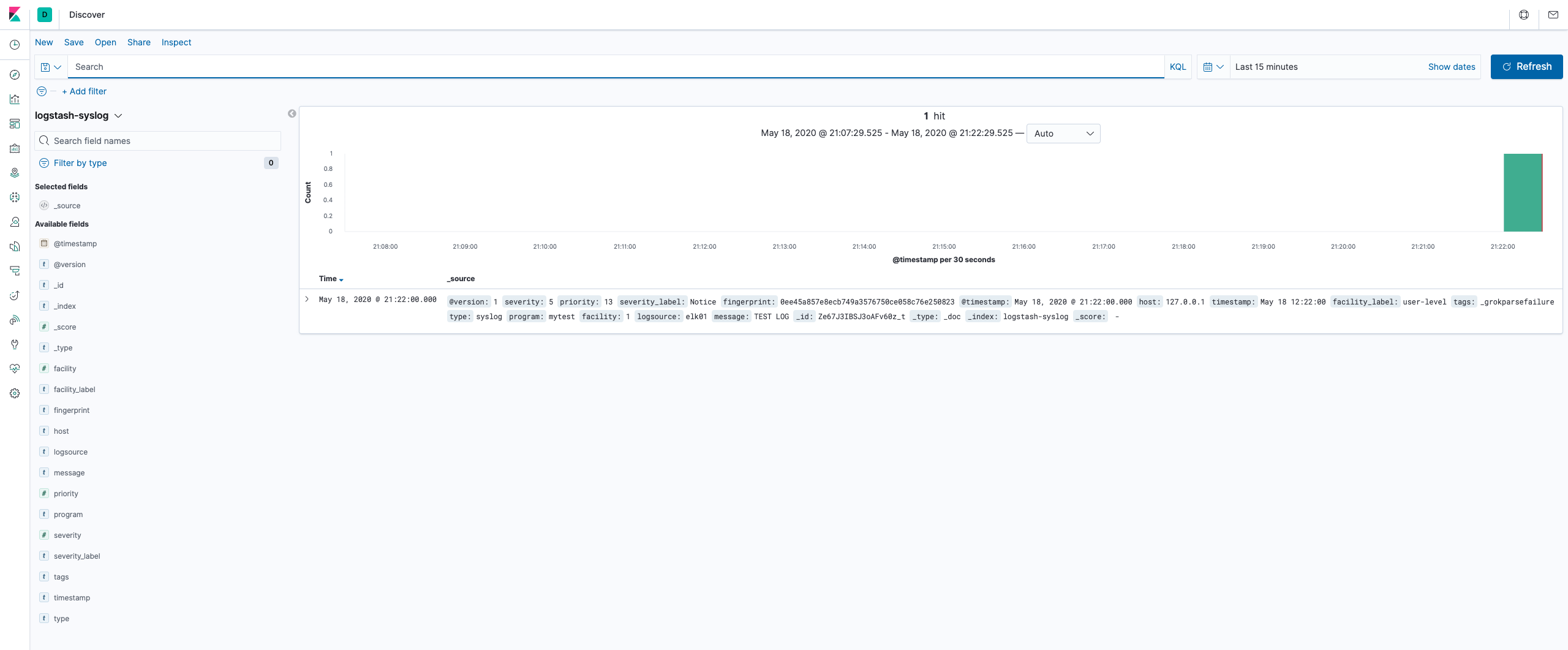The width and height of the screenshot is (1568, 650).
Task: Select the logsource field
Action: pyautogui.click(x=70, y=452)
